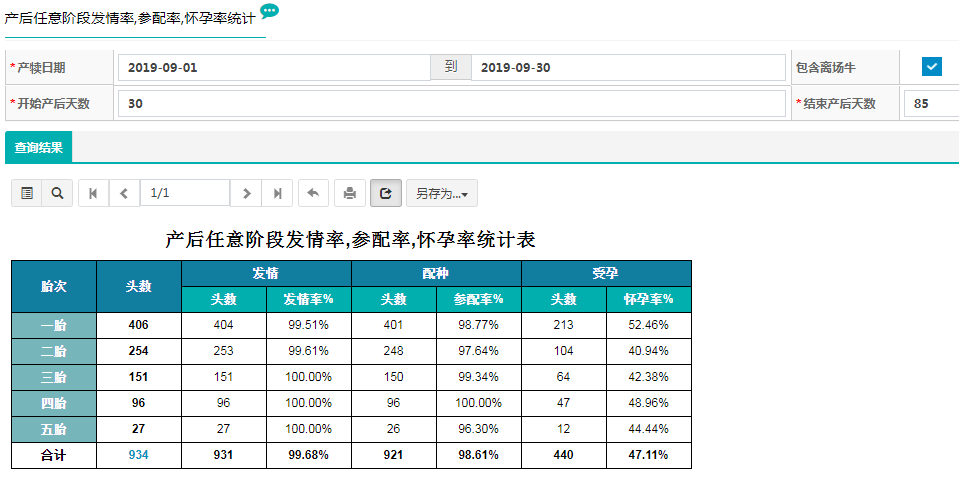This screenshot has width=959, height=477.
Task: Go to previous report page
Action: point(124,193)
